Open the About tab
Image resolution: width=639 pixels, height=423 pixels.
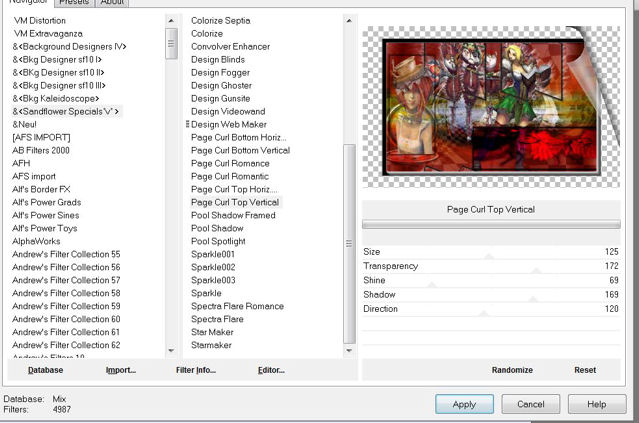(x=112, y=2)
